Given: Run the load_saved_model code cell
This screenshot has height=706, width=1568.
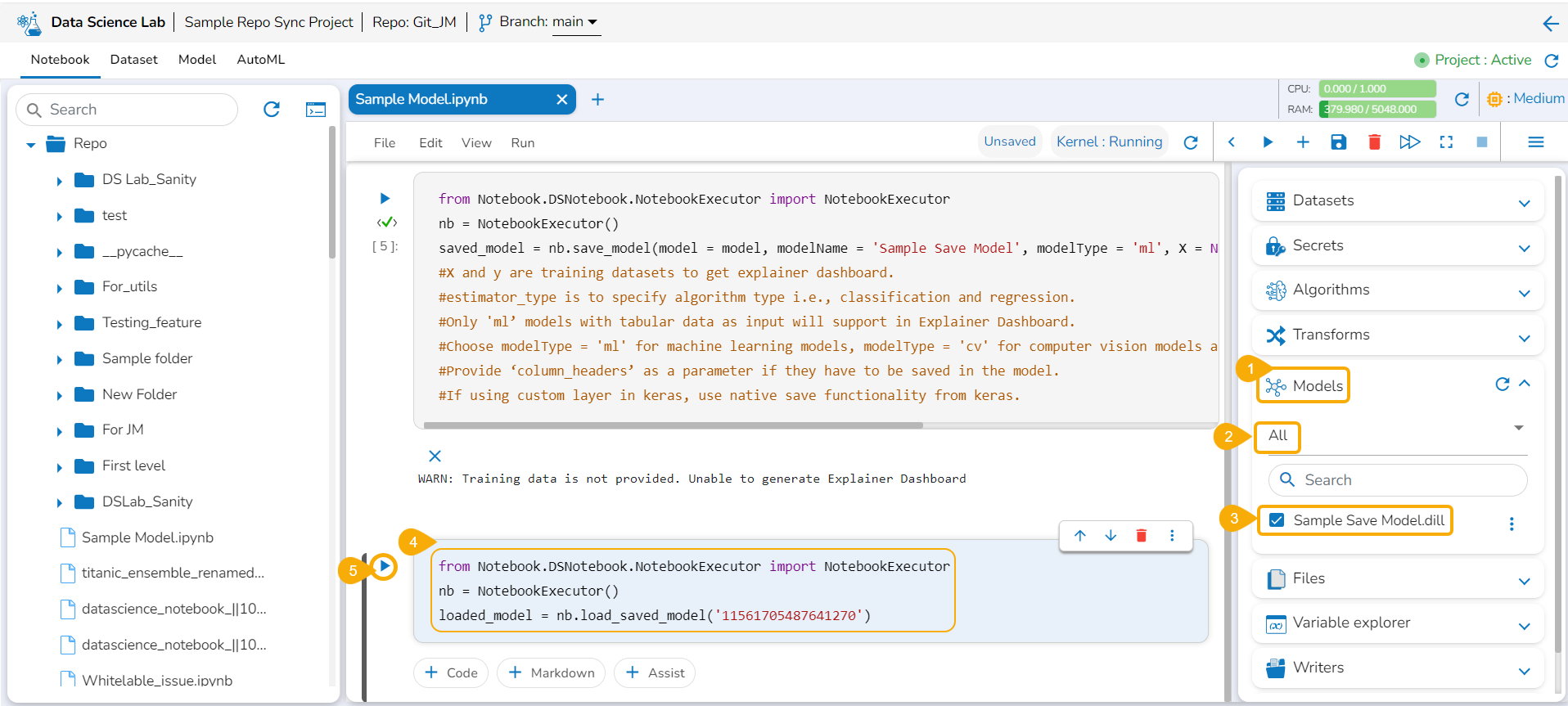Looking at the screenshot, I should click(384, 566).
